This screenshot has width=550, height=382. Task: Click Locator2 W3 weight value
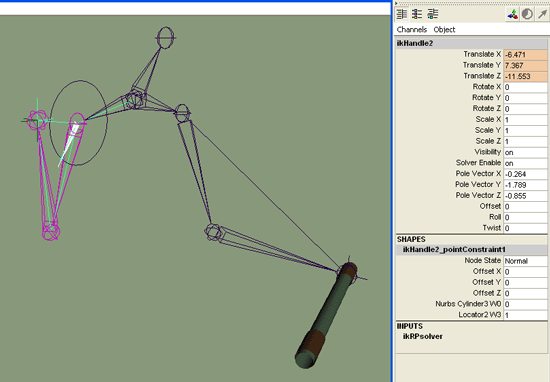pos(525,315)
